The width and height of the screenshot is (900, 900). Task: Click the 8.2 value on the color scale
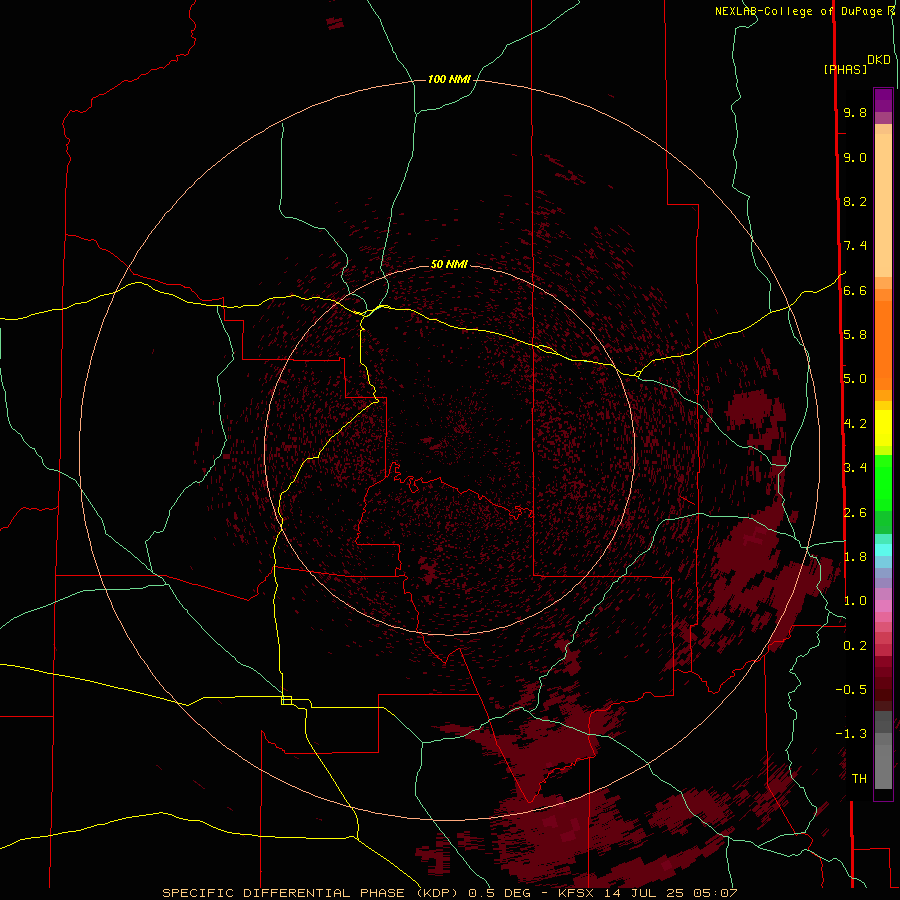(855, 201)
